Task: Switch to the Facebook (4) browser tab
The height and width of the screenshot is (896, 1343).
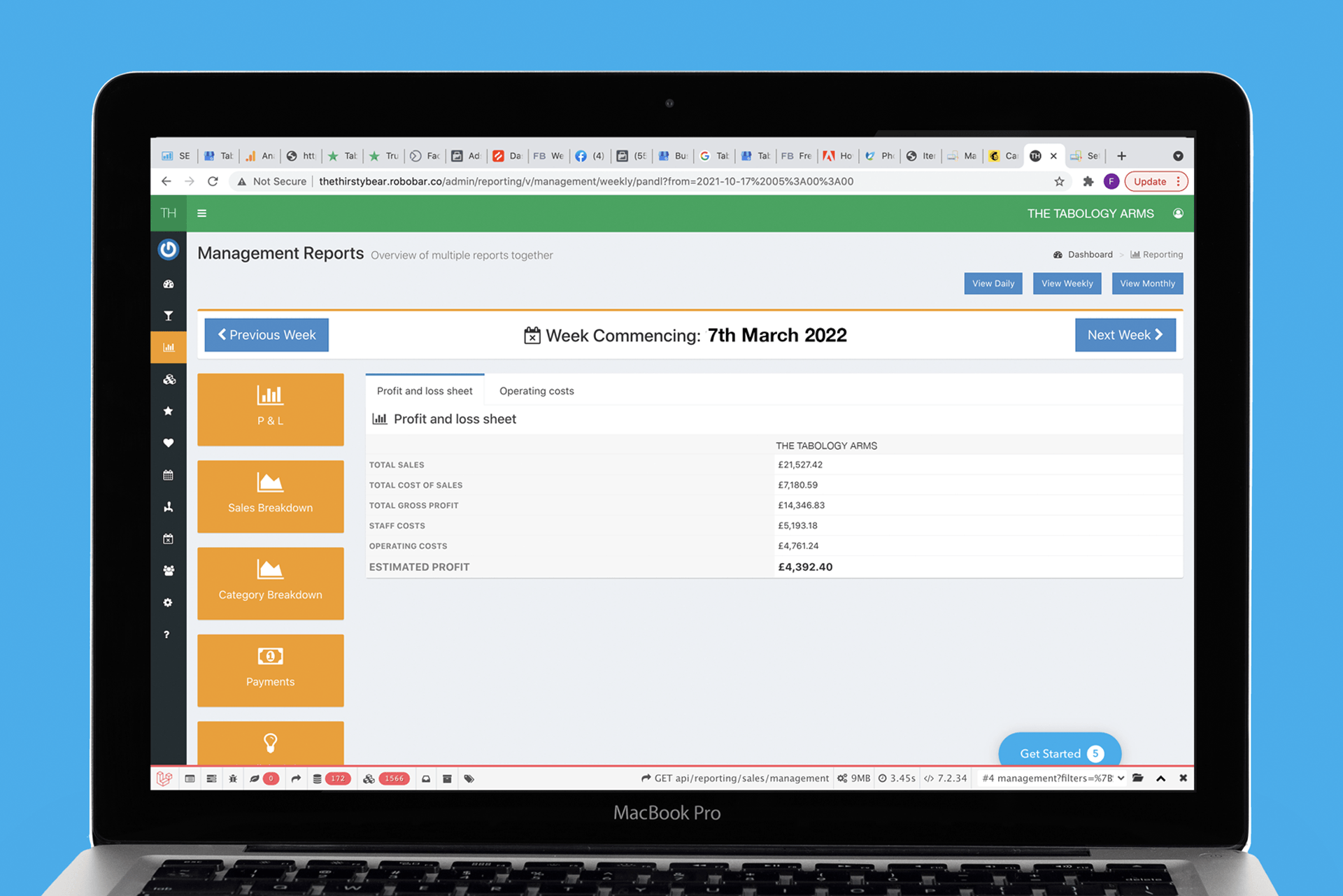Action: [590, 156]
